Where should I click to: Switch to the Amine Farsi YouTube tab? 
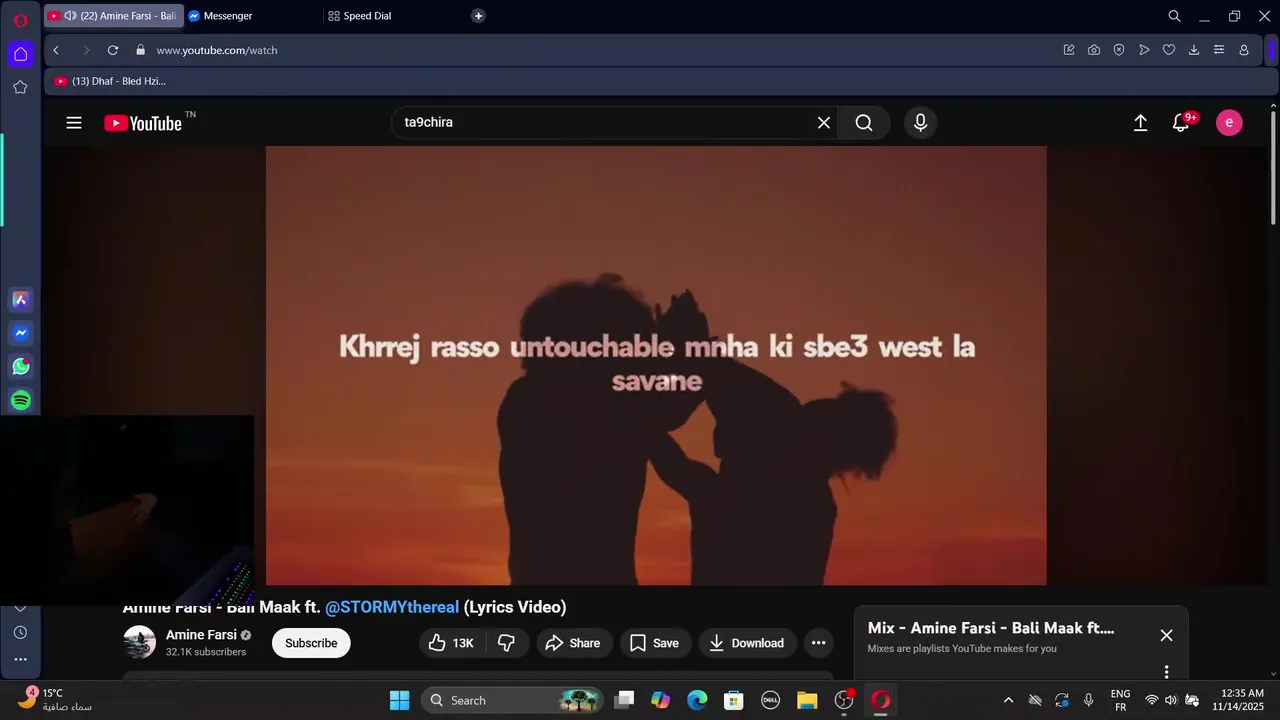(114, 16)
